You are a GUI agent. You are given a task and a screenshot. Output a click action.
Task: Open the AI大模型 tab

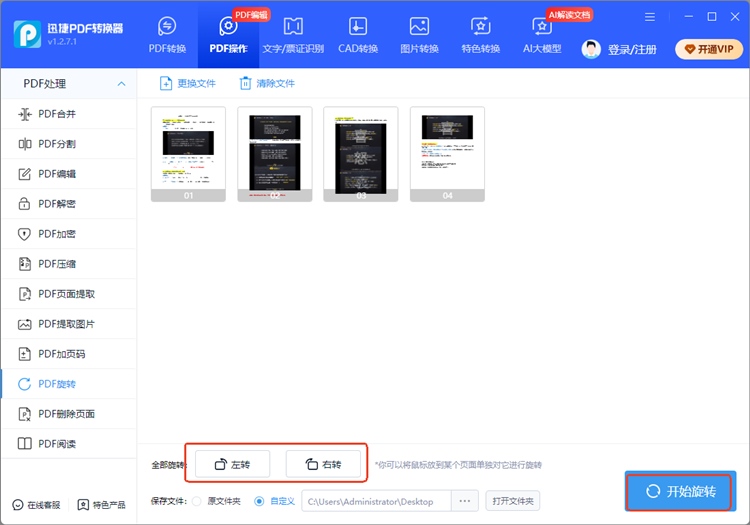tap(542, 35)
